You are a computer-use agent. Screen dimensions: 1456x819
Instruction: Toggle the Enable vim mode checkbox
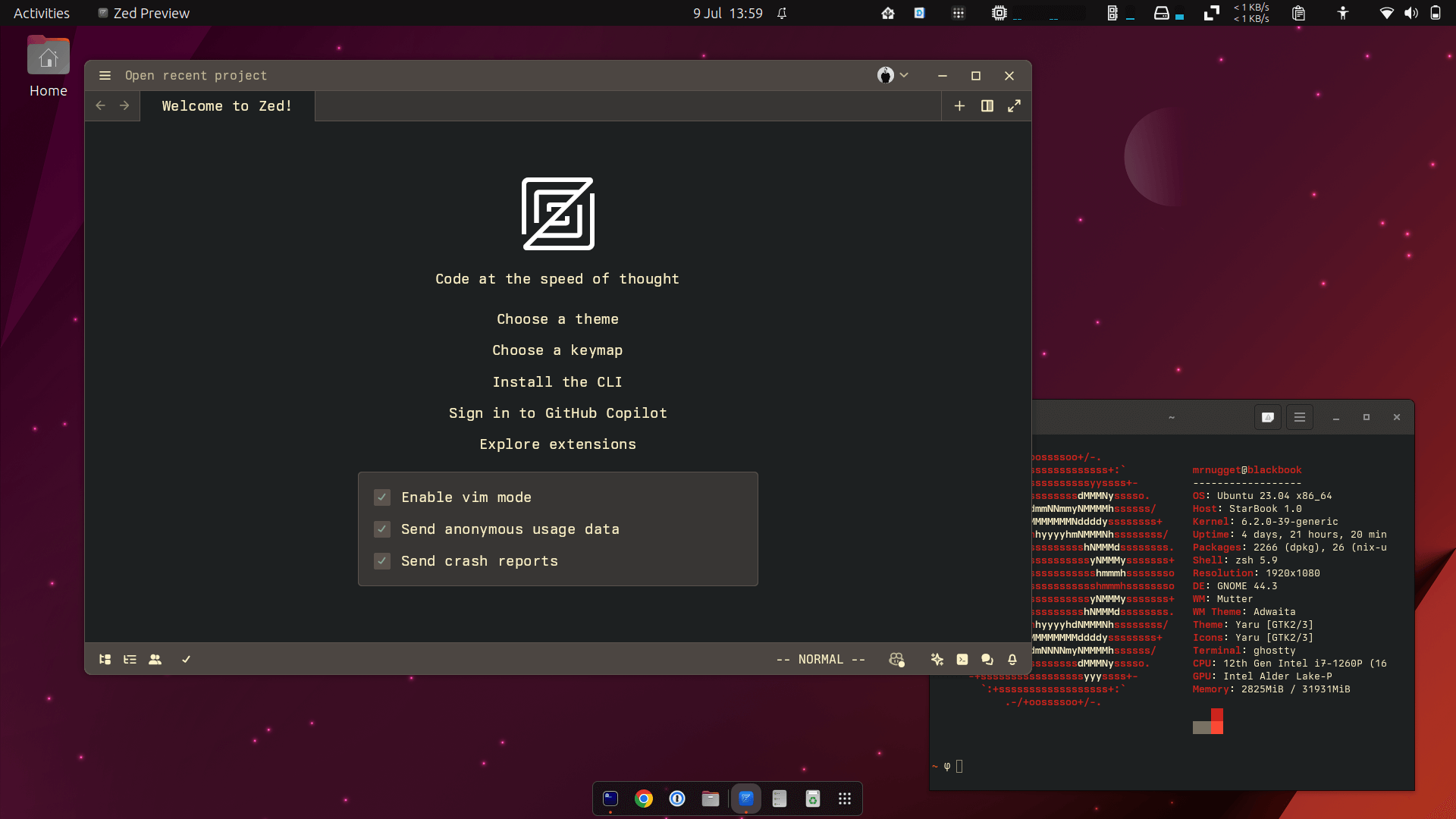click(x=382, y=497)
